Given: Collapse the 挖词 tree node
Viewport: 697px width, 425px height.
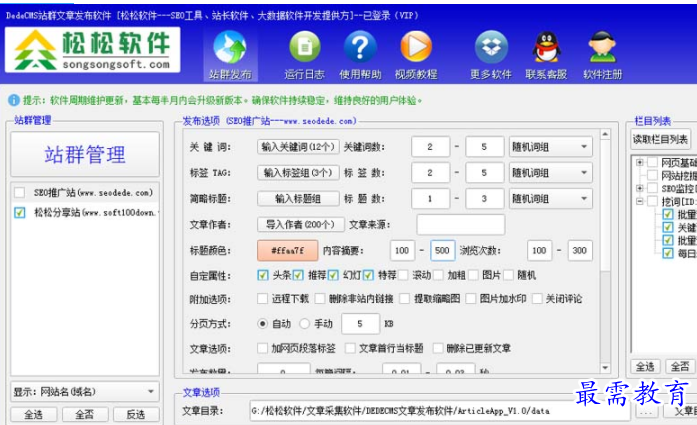Looking at the screenshot, I should (640, 201).
